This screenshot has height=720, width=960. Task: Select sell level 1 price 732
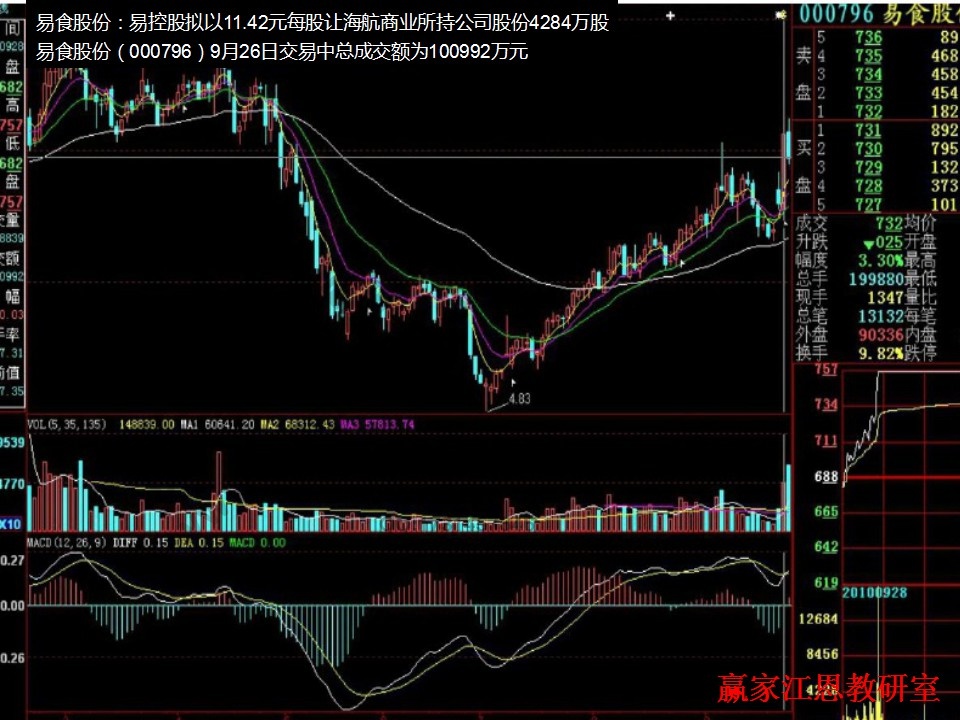(x=867, y=111)
